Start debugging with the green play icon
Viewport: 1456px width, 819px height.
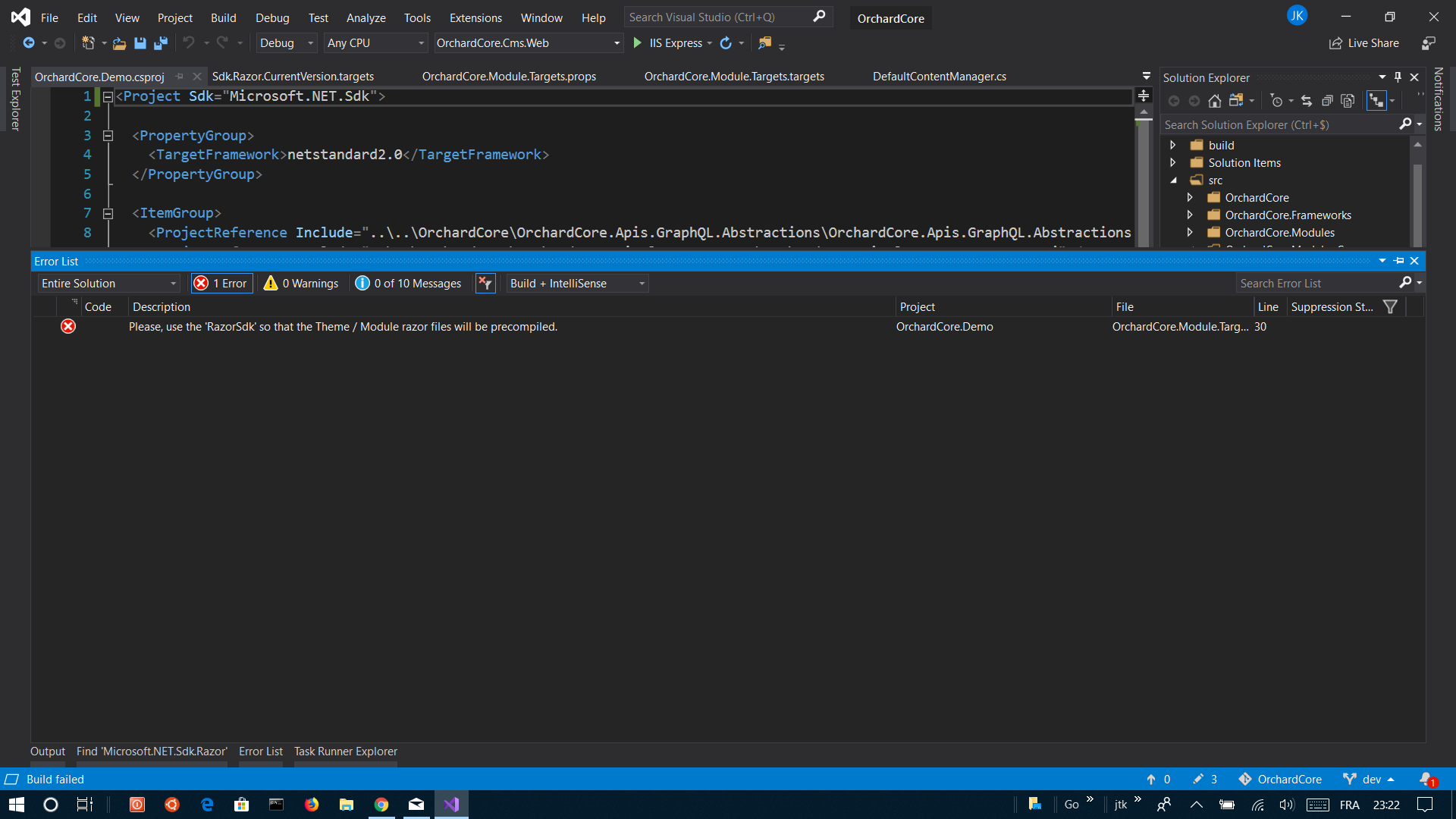(x=637, y=43)
